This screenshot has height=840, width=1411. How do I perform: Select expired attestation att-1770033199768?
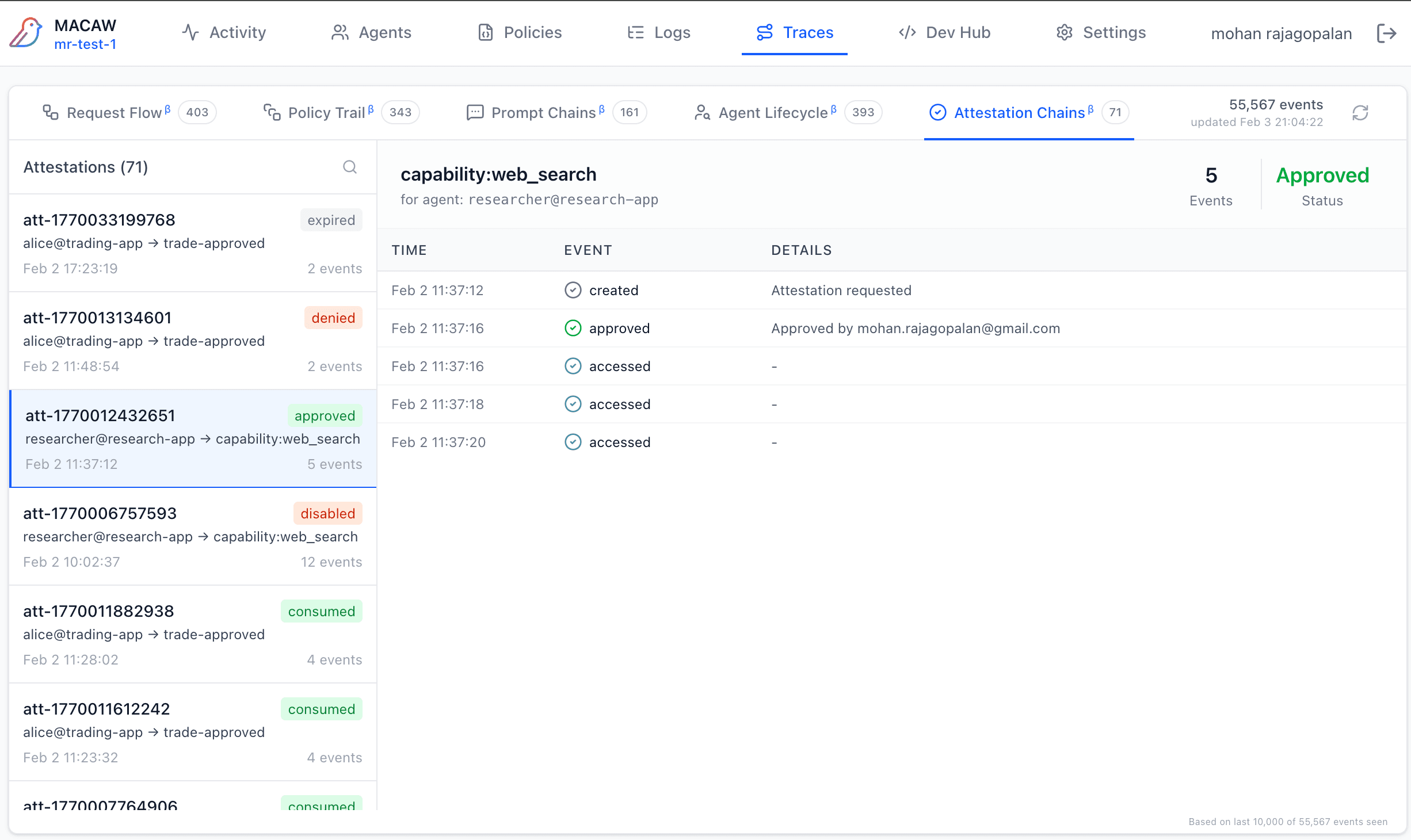pyautogui.click(x=193, y=243)
